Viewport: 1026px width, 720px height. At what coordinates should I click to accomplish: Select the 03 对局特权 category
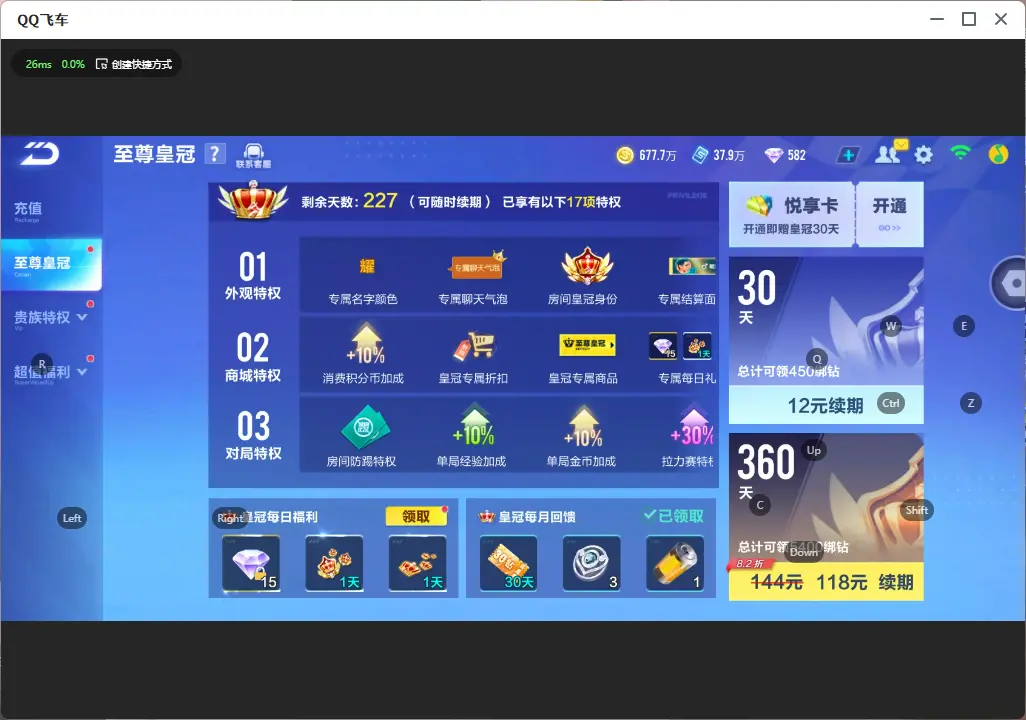click(x=253, y=435)
